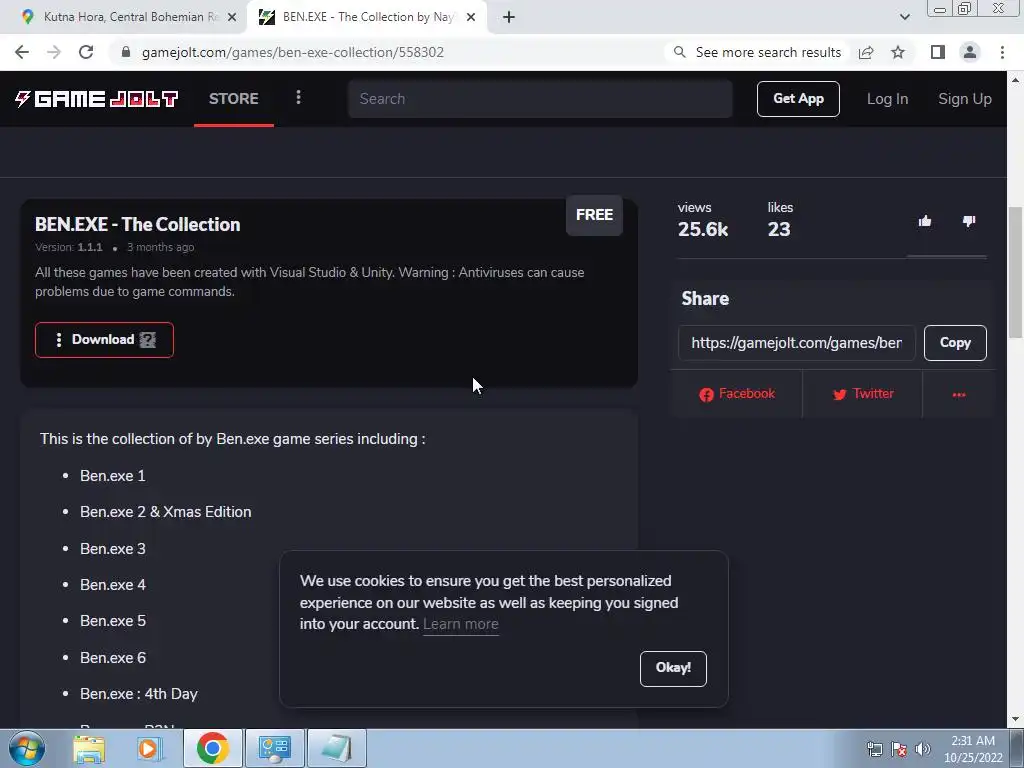Image resolution: width=1024 pixels, height=768 pixels.
Task: Toggle the browser side panel
Action: click(x=938, y=52)
